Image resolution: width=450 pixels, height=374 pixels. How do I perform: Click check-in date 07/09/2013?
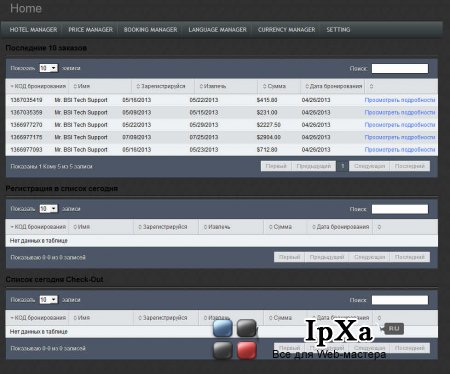click(x=137, y=137)
